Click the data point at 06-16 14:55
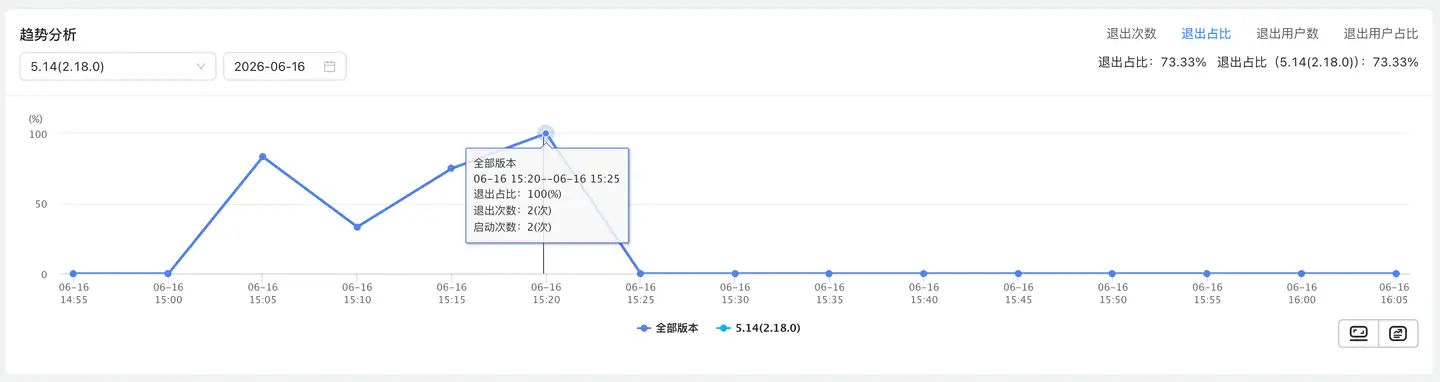 pos(73,273)
